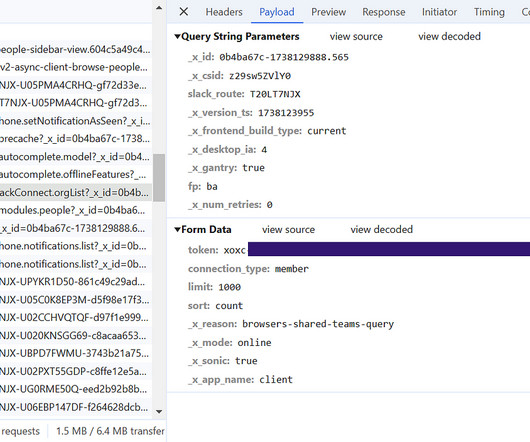
Task: Click the _x_csid value z29sw5ZVlY0
Action: click(x=260, y=76)
